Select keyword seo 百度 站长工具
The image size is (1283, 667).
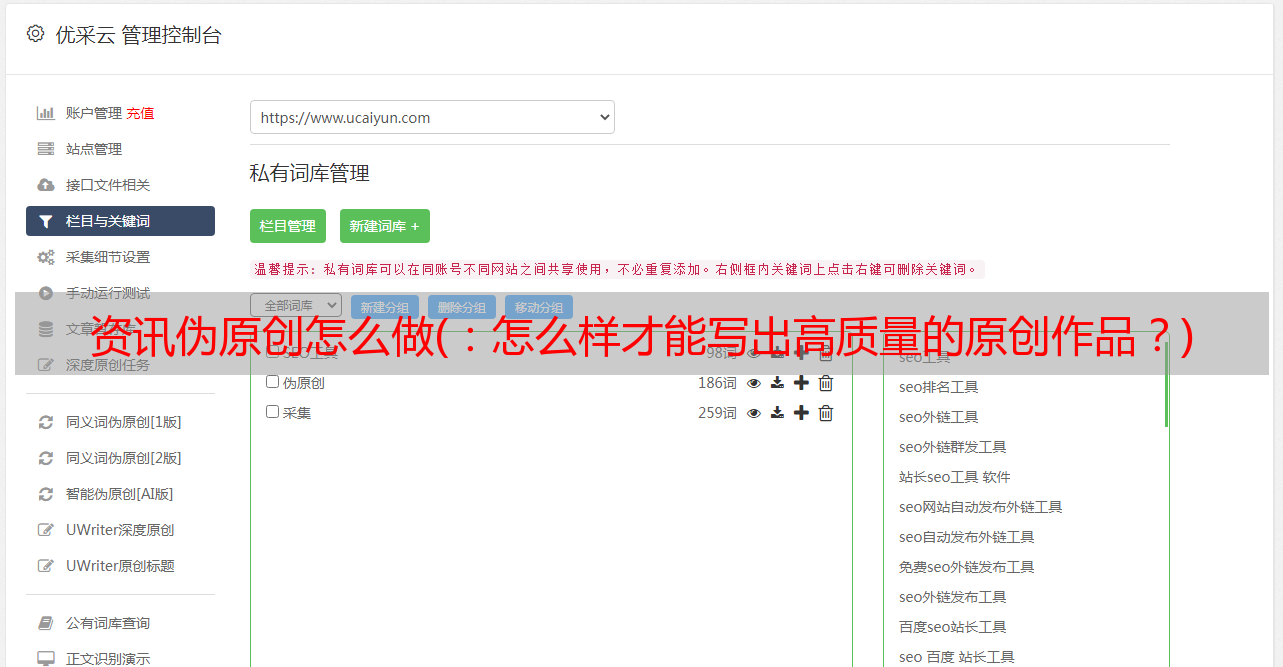(956, 657)
